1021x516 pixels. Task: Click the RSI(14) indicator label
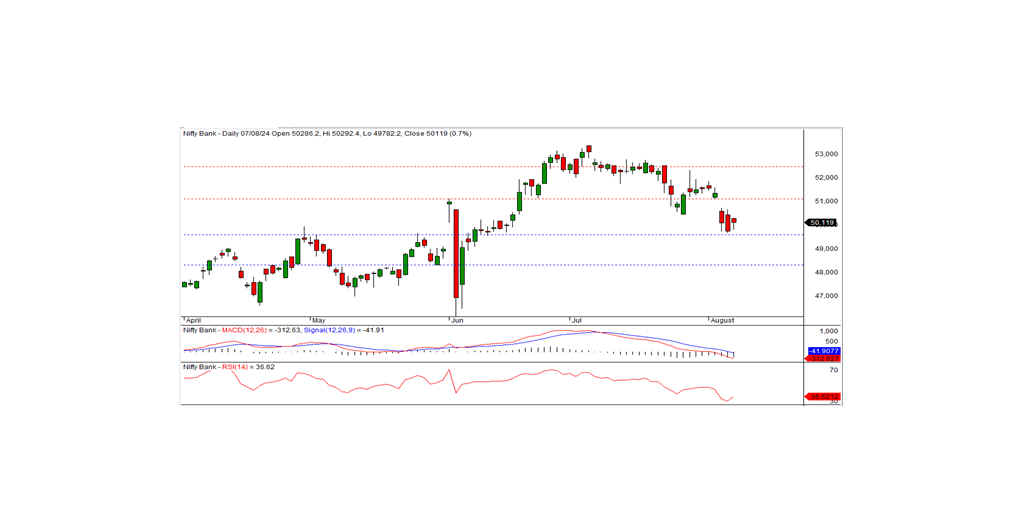click(235, 367)
